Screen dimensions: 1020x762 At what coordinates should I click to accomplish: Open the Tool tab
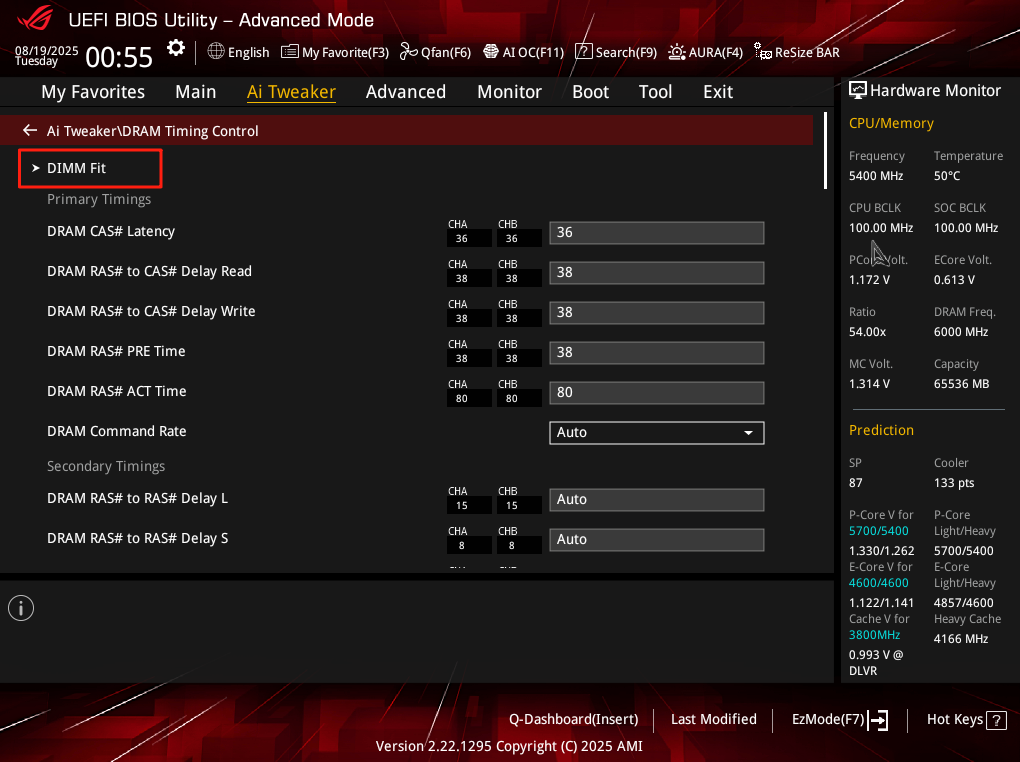point(655,92)
